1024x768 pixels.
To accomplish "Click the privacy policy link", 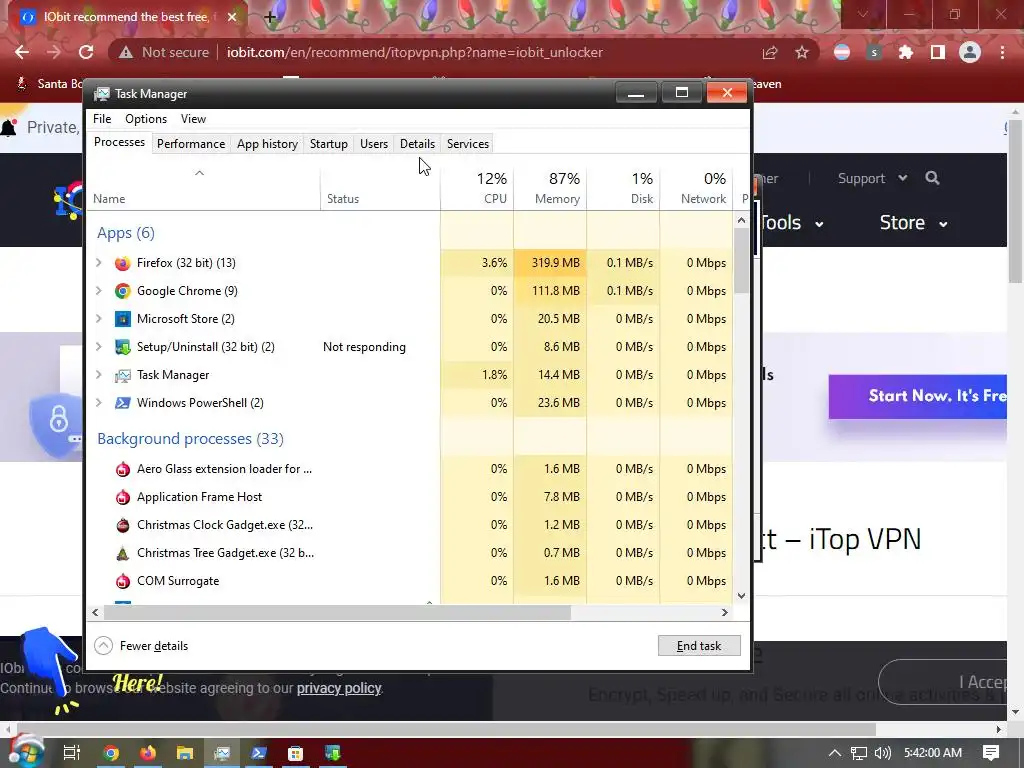I will [x=338, y=688].
